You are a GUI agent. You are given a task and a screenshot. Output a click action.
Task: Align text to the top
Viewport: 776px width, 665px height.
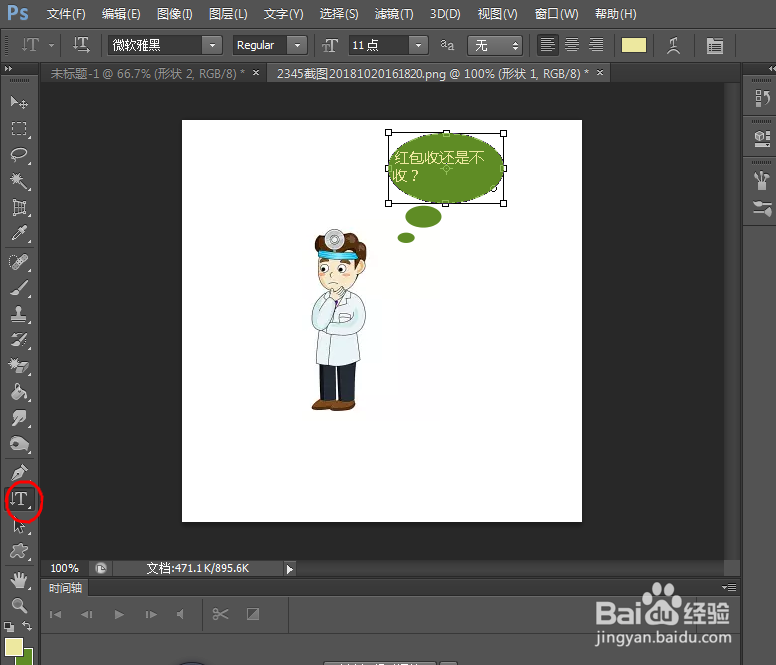pyautogui.click(x=547, y=45)
